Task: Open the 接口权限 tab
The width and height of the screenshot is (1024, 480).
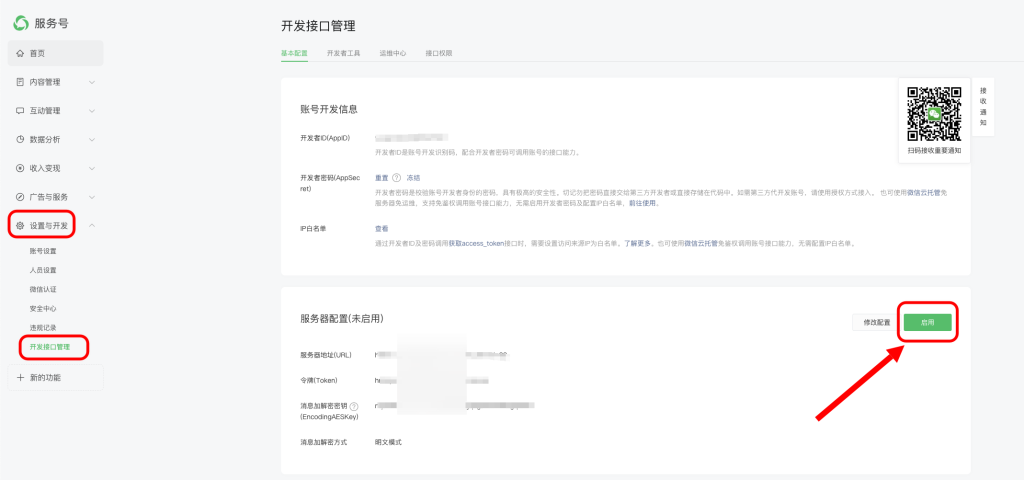Action: pyautogui.click(x=439, y=53)
